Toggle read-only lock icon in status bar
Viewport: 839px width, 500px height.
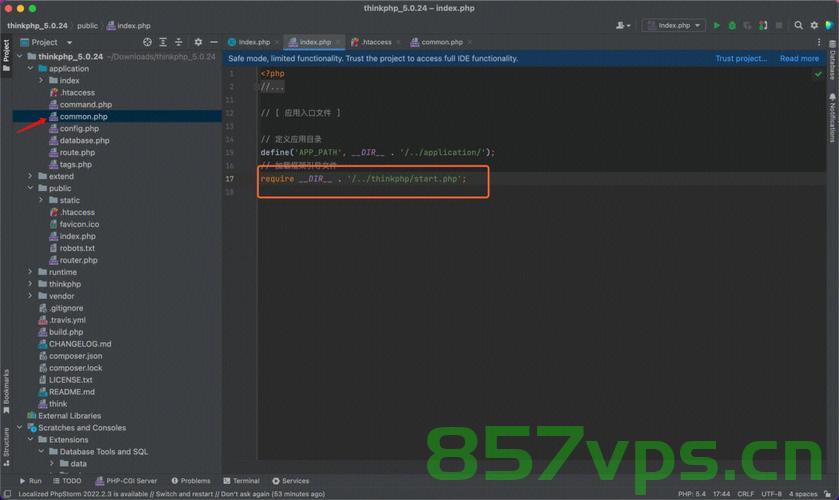click(828, 494)
